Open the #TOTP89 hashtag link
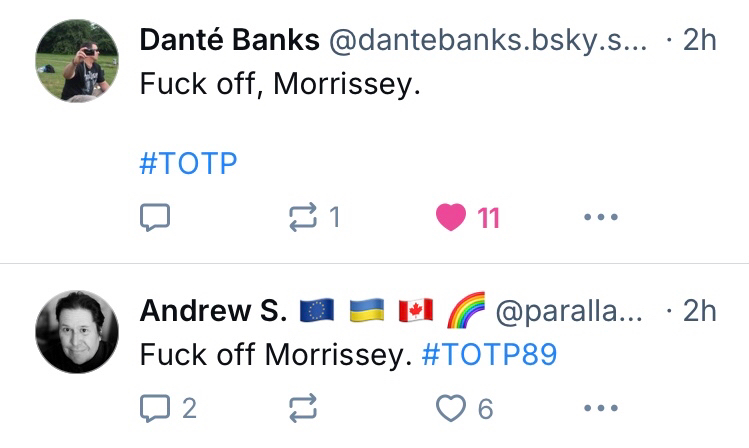Image resolution: width=749 pixels, height=448 pixels. (489, 355)
